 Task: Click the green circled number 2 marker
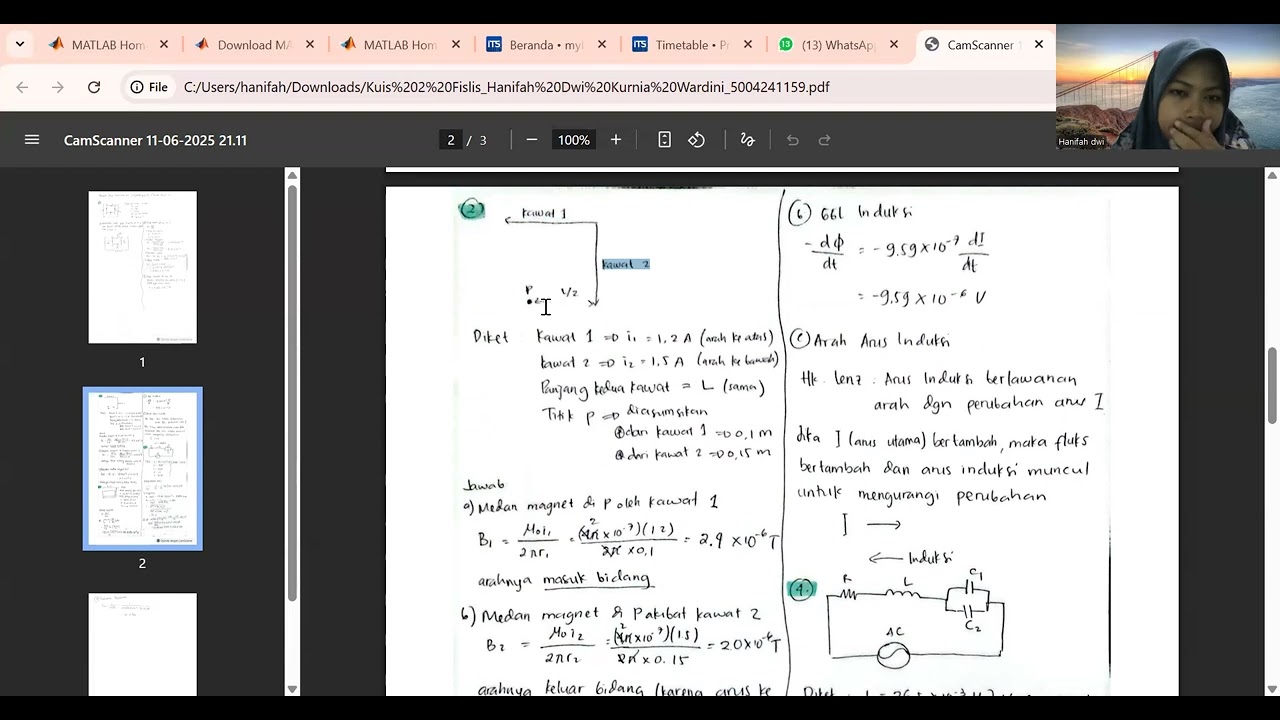[472, 209]
